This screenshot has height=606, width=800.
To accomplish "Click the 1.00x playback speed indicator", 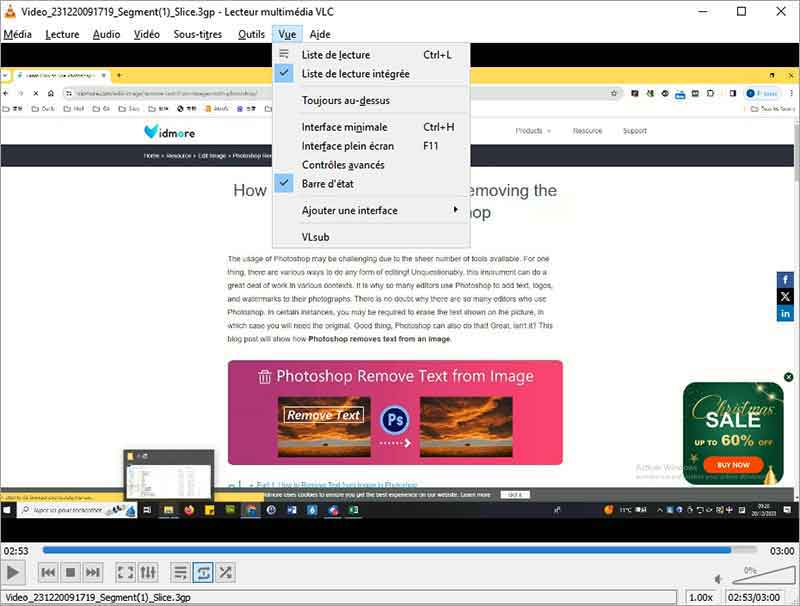I will pos(702,597).
